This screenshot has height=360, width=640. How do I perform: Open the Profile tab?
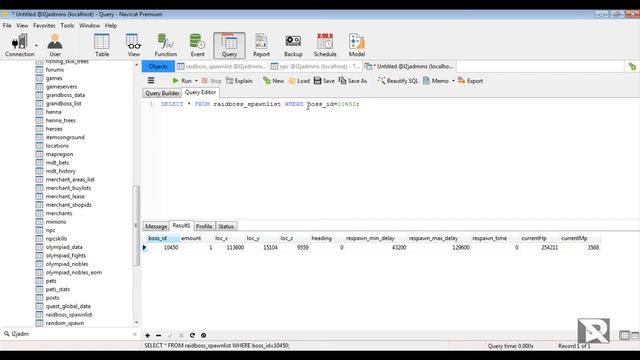coord(204,226)
